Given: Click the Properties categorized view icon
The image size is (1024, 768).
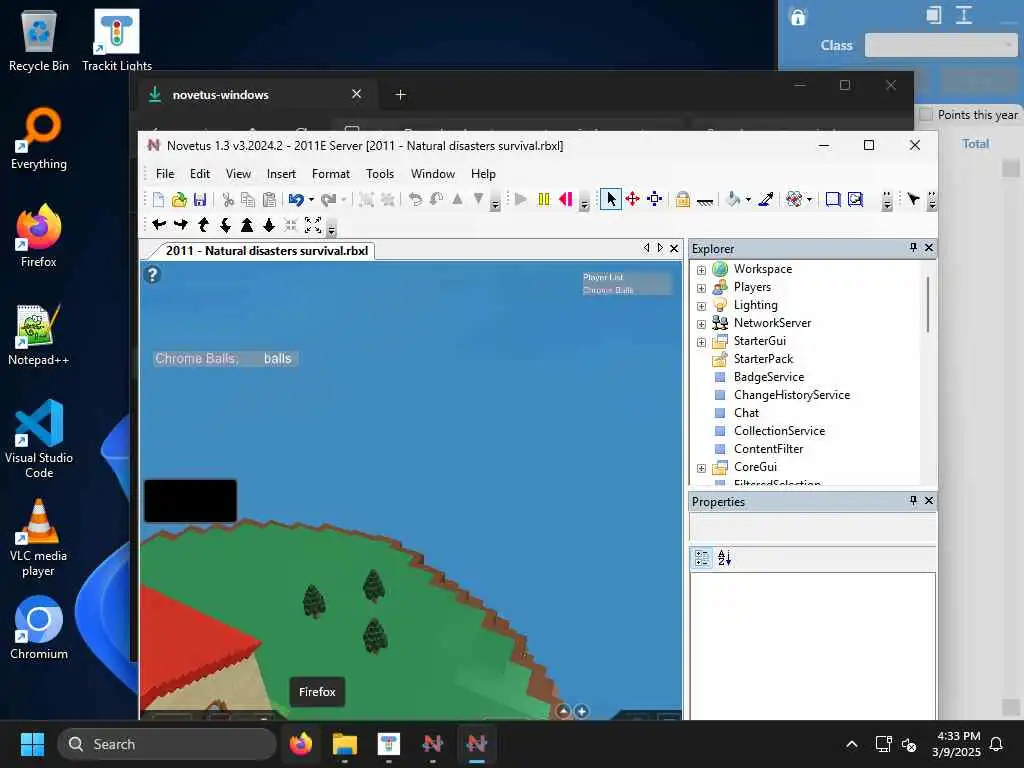Looking at the screenshot, I should pyautogui.click(x=702, y=558).
